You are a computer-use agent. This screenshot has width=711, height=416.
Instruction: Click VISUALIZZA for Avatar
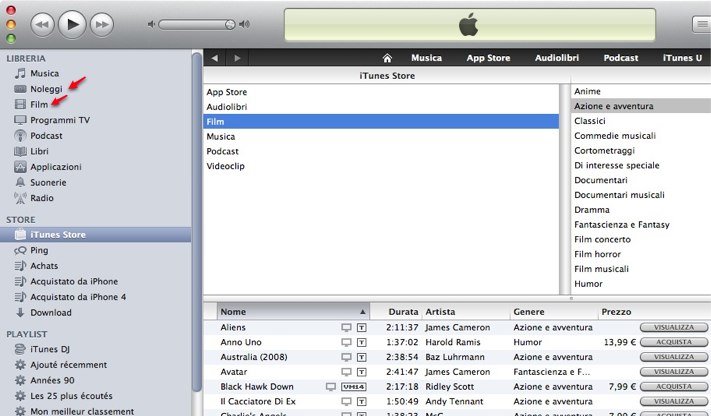click(674, 372)
